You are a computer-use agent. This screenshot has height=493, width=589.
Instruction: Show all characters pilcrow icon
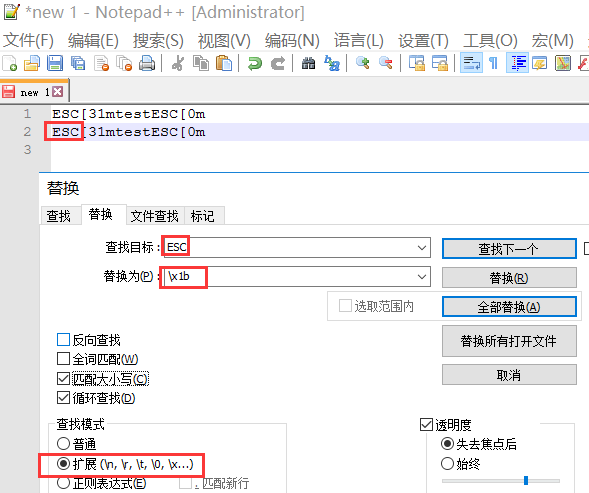coord(494,63)
